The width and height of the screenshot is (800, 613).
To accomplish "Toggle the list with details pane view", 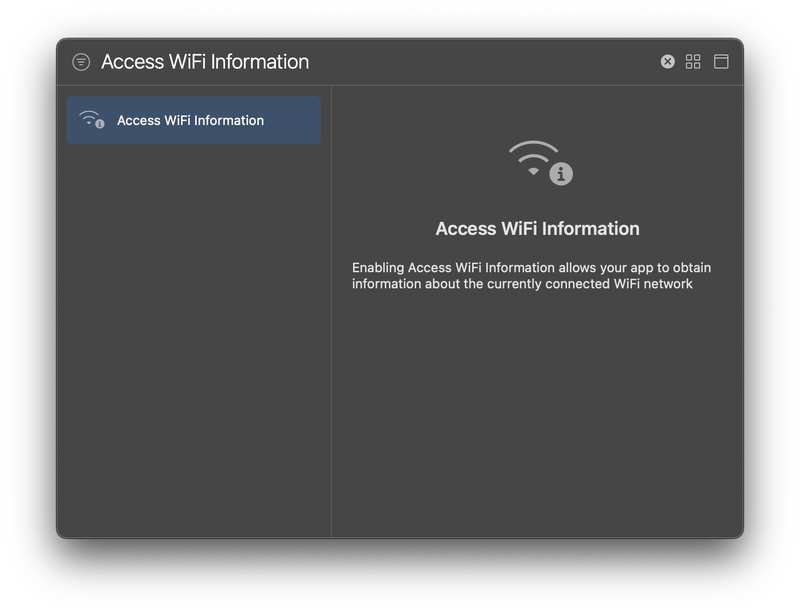I will 721,62.
